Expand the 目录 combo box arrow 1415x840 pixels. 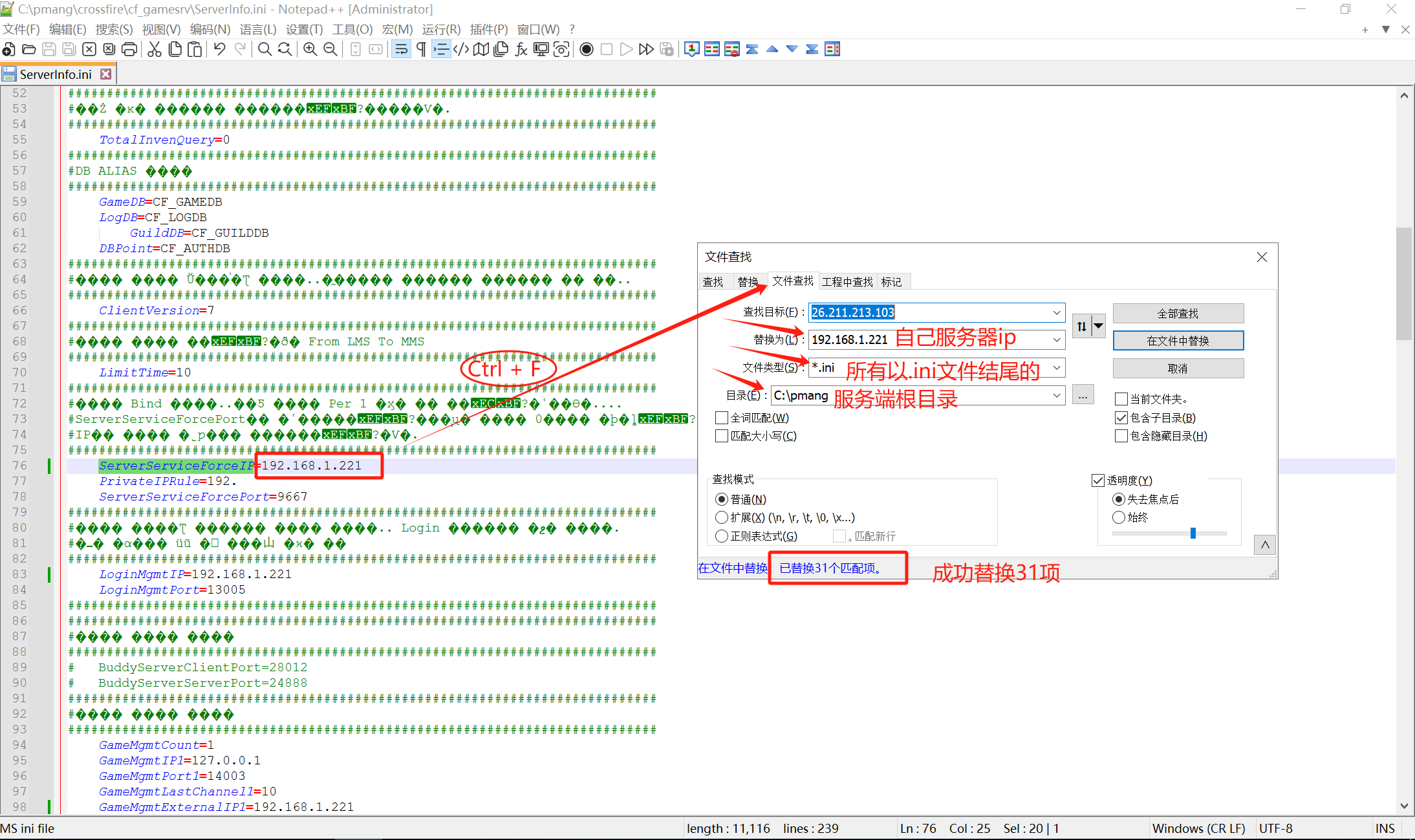click(1056, 395)
